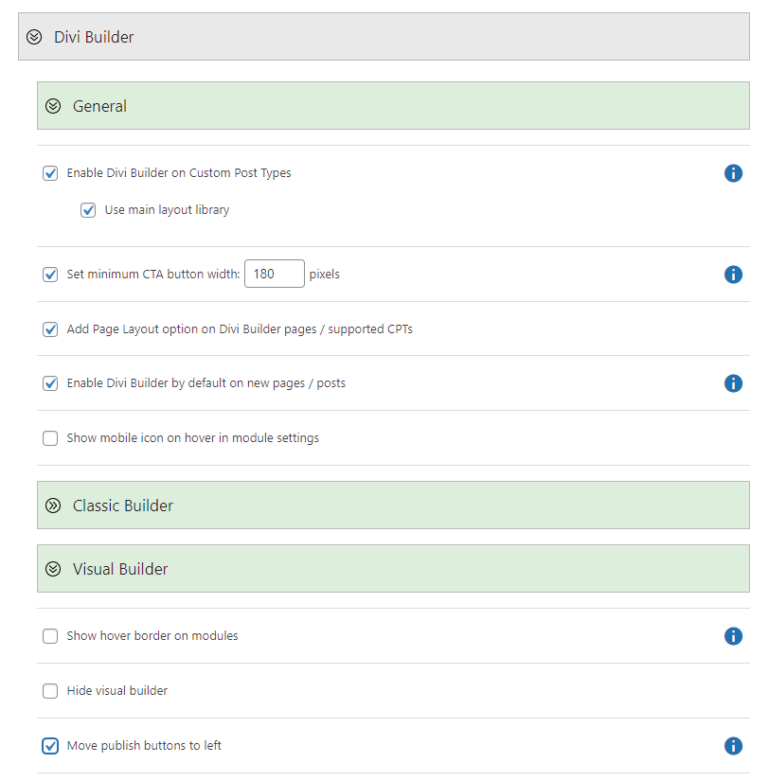Collapse the General section header bar
The image size is (768, 781).
[393, 106]
